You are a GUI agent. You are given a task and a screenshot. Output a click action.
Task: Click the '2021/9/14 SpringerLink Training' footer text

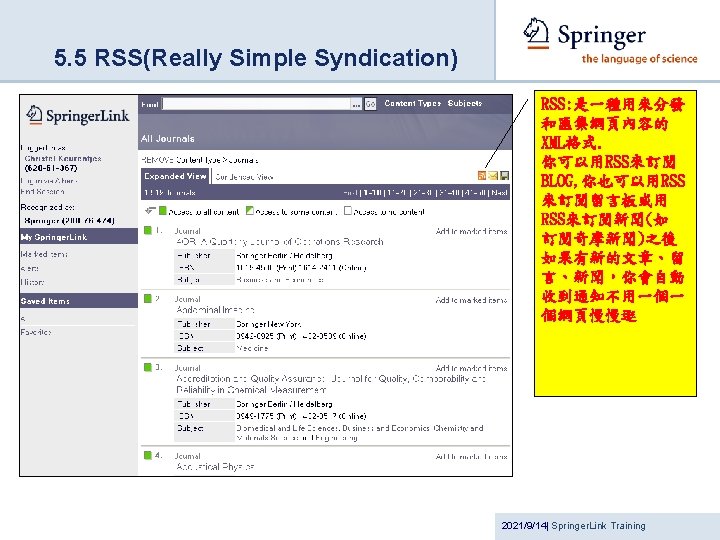(574, 525)
